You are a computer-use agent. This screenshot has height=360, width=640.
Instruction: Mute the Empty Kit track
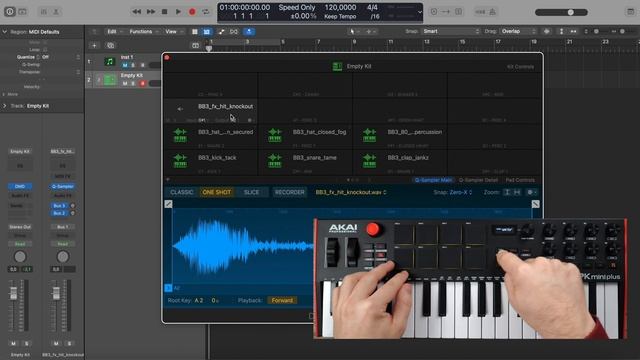pos(125,83)
